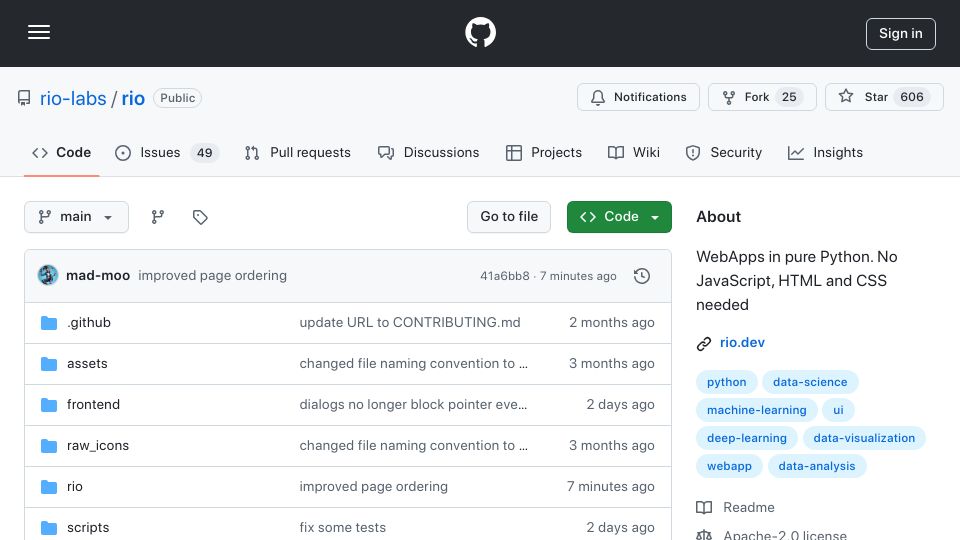Select the deep-learning topic tag
The width and height of the screenshot is (960, 540).
[747, 438]
